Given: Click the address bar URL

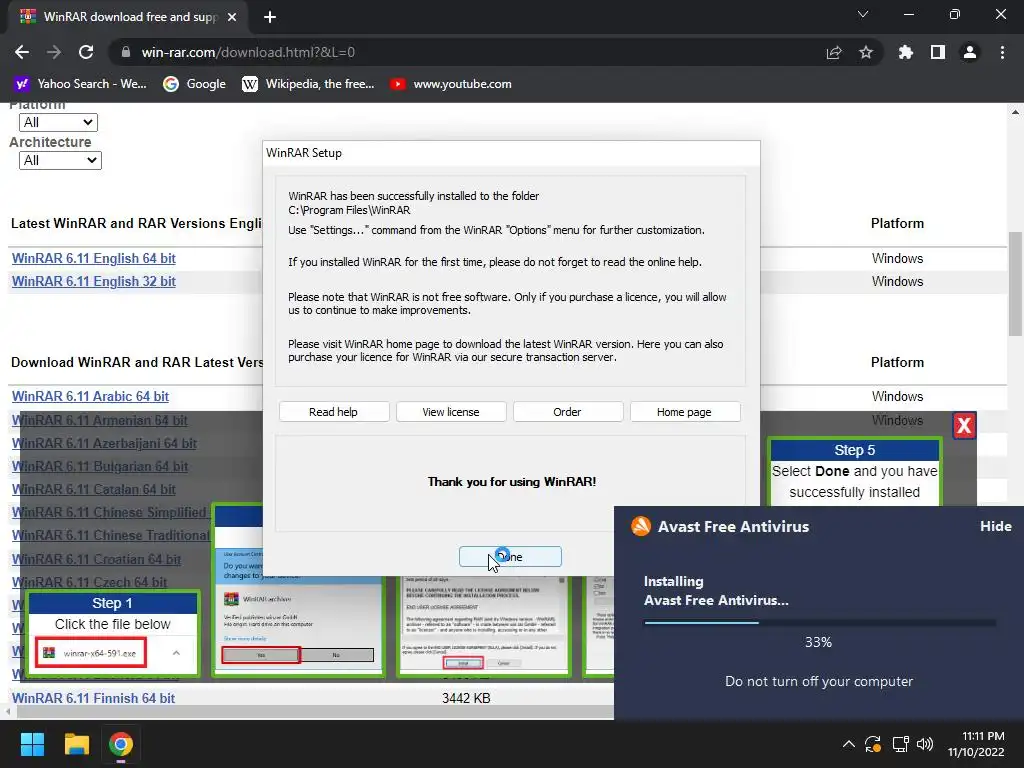Looking at the screenshot, I should pos(248,52).
